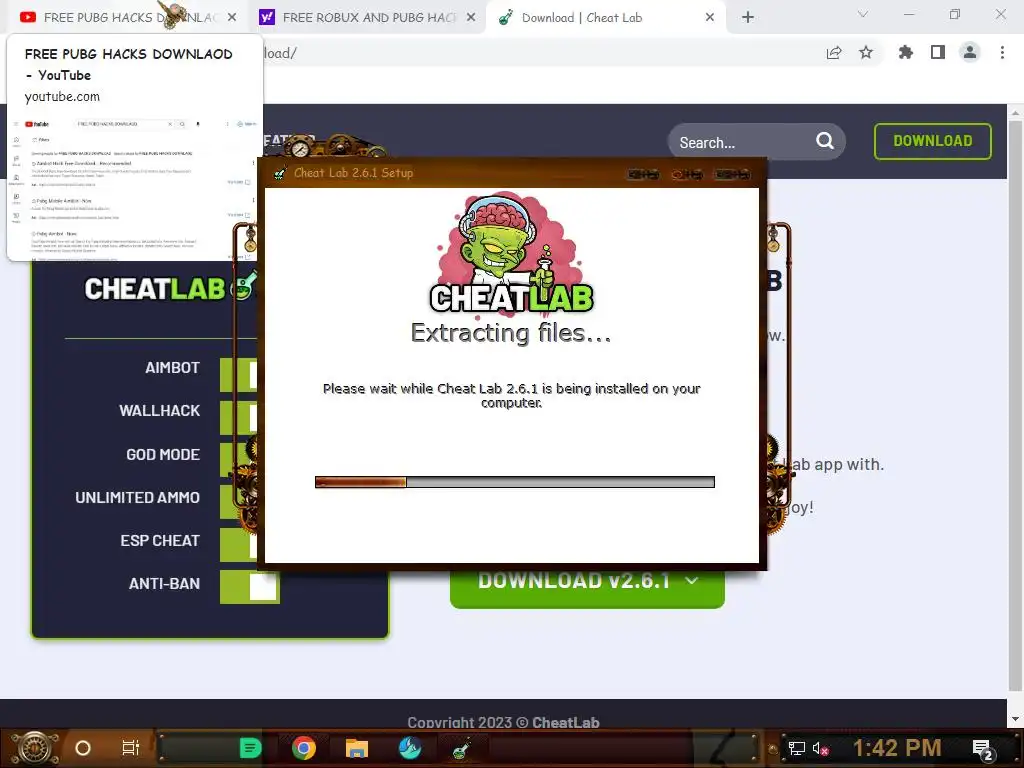Viewport: 1024px width, 768px height.
Task: Click the ANTI-BAN label text
Action: pos(164,584)
